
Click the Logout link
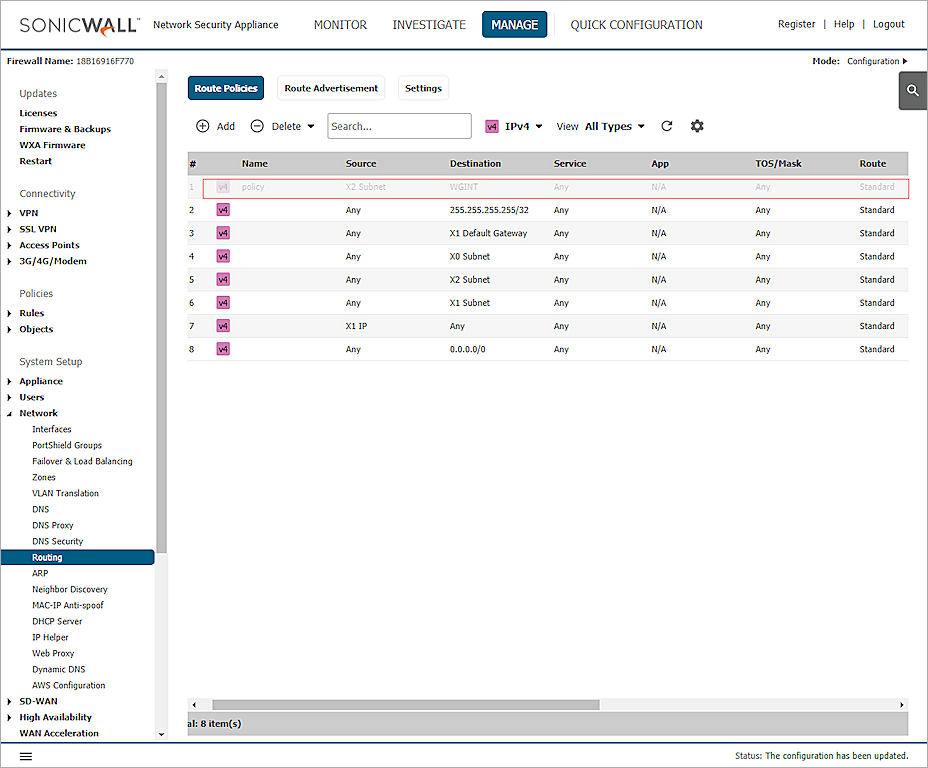point(888,24)
